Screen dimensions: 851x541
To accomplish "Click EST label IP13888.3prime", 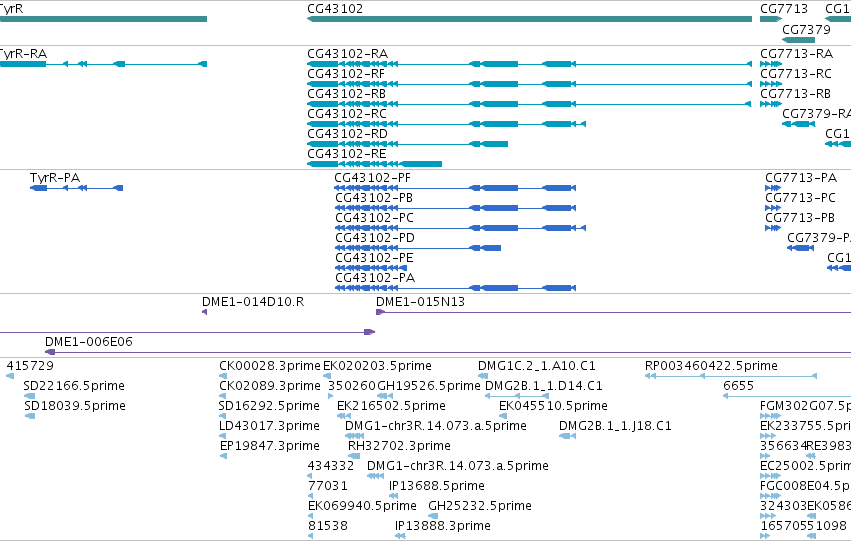I will click(443, 526).
